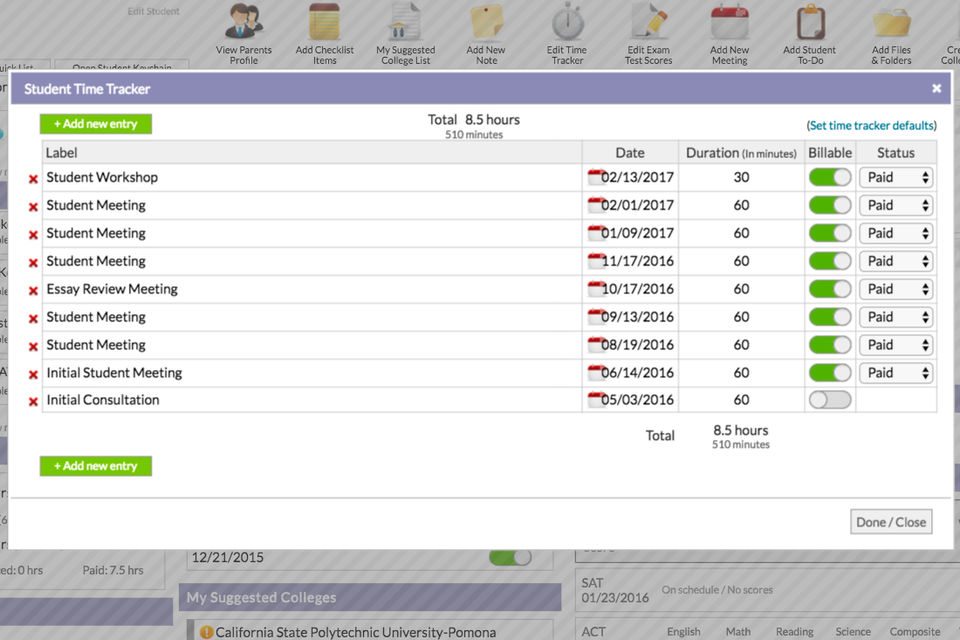Viewport: 960px width, 640px height.
Task: Click top Add new entry button
Action: click(96, 124)
